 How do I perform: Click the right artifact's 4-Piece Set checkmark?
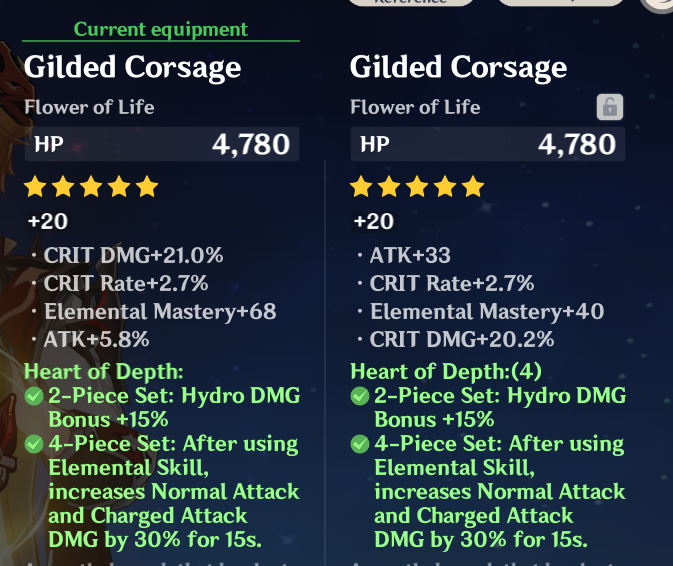[x=360, y=444]
